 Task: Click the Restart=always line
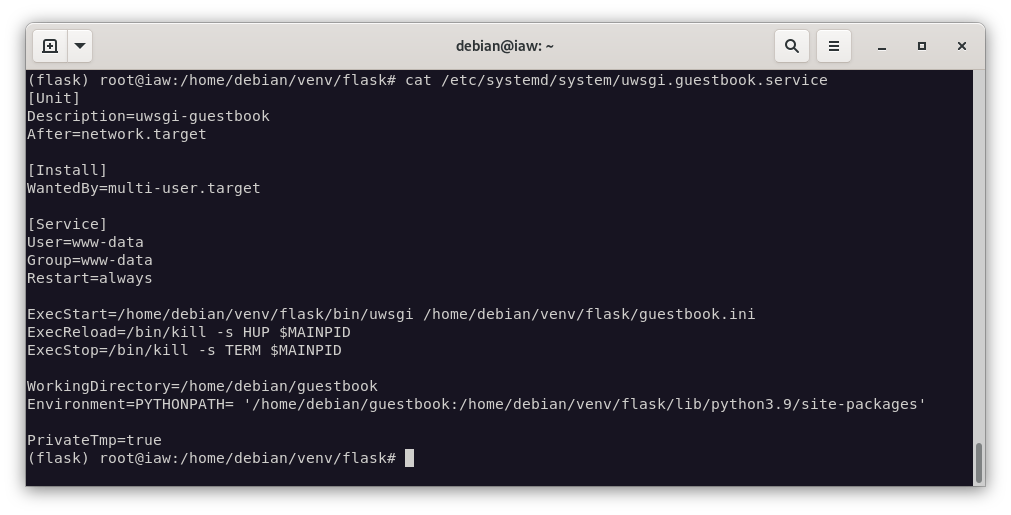pos(90,278)
